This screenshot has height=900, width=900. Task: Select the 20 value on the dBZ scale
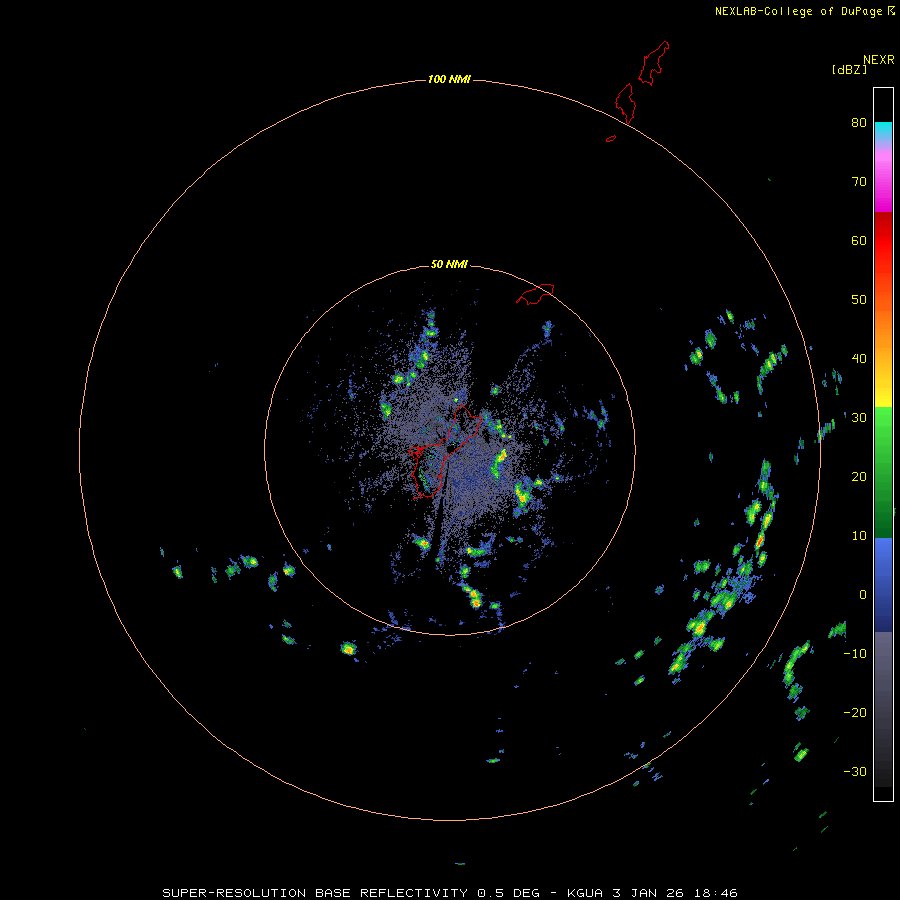click(x=859, y=476)
